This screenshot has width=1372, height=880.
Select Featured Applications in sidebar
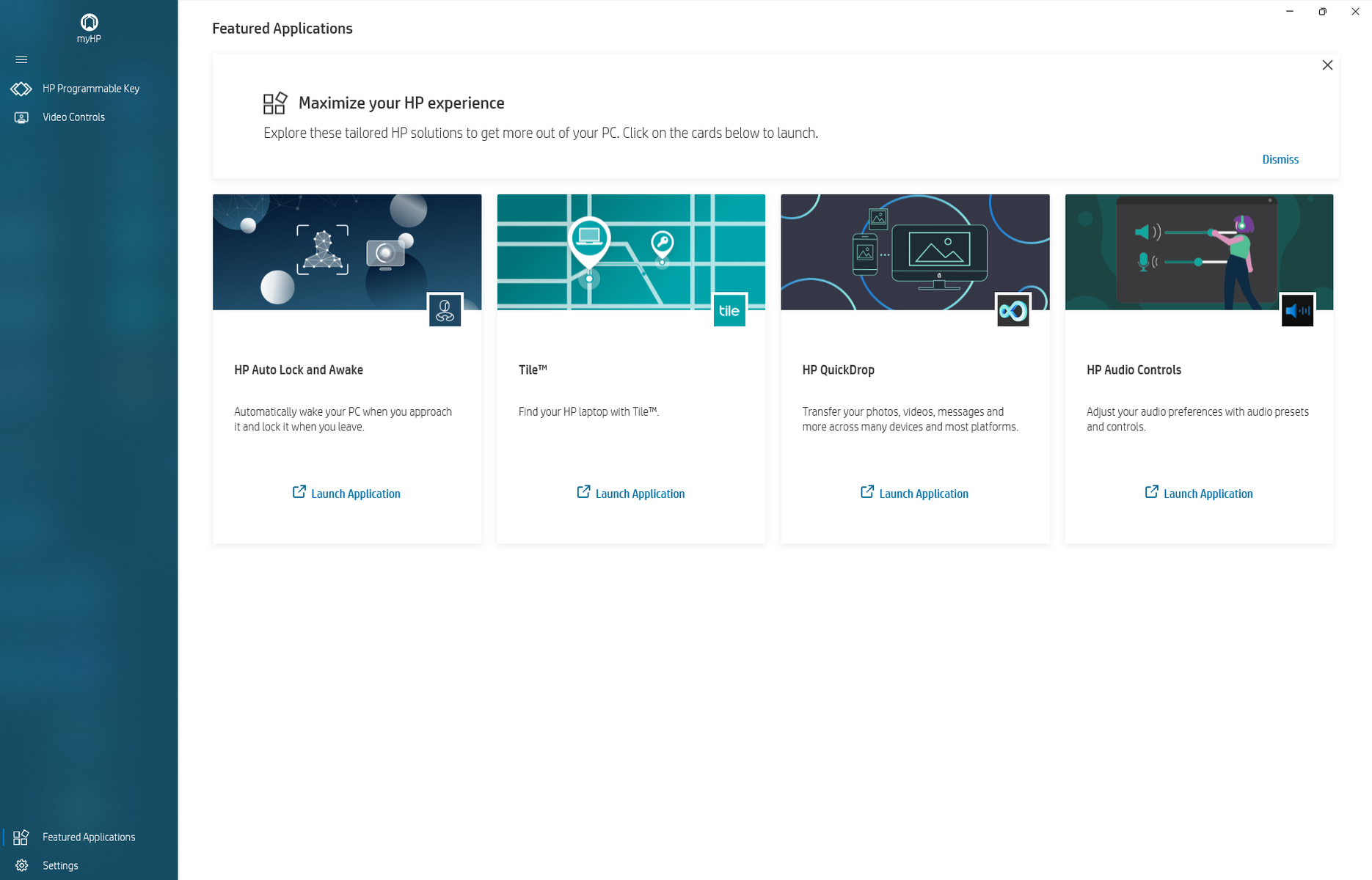point(89,837)
